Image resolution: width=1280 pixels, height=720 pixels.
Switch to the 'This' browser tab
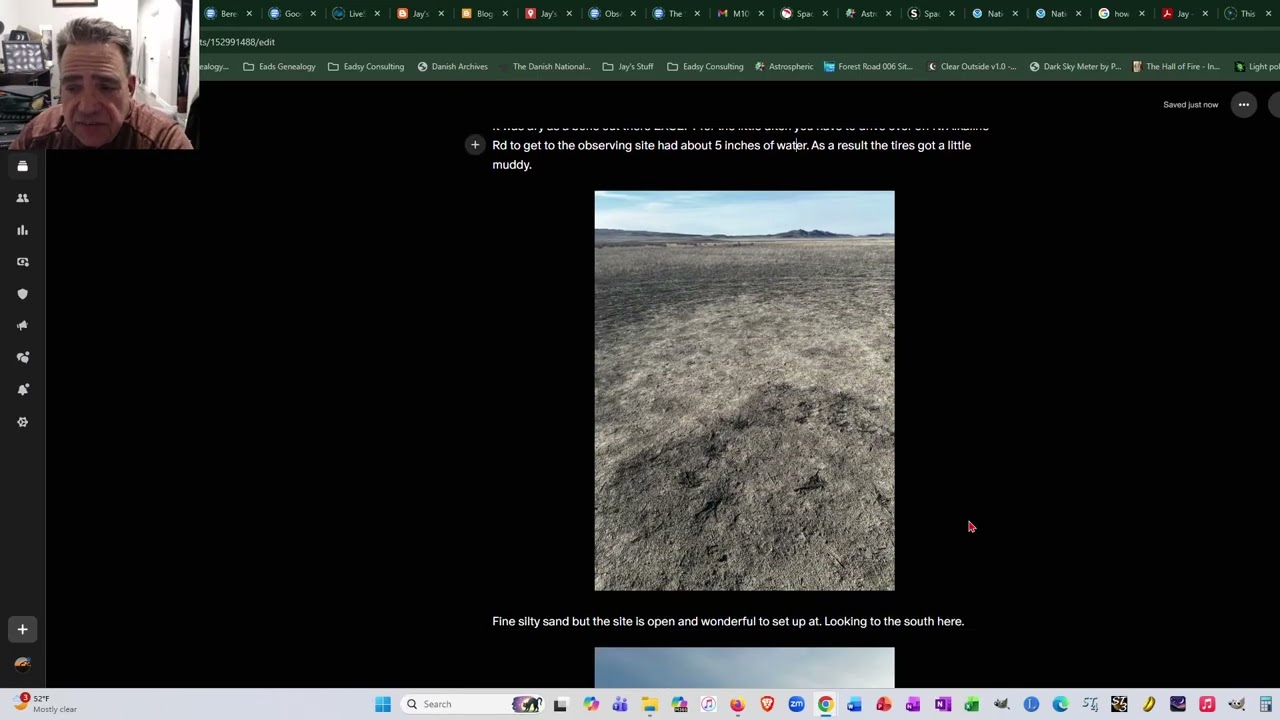pos(1246,14)
